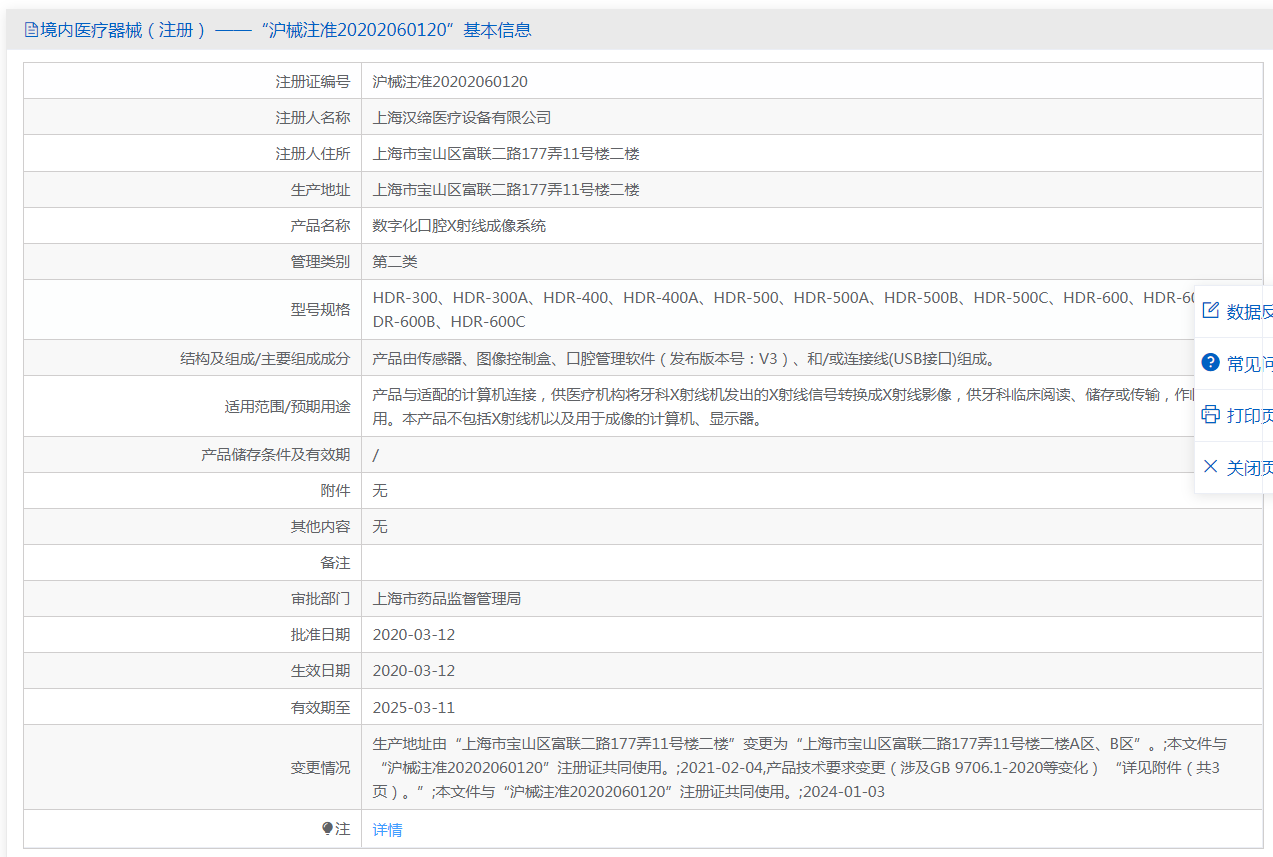This screenshot has width=1273, height=857.
Task: Open the 数据反馈 edit icon in side panel
Action: pos(1210,311)
